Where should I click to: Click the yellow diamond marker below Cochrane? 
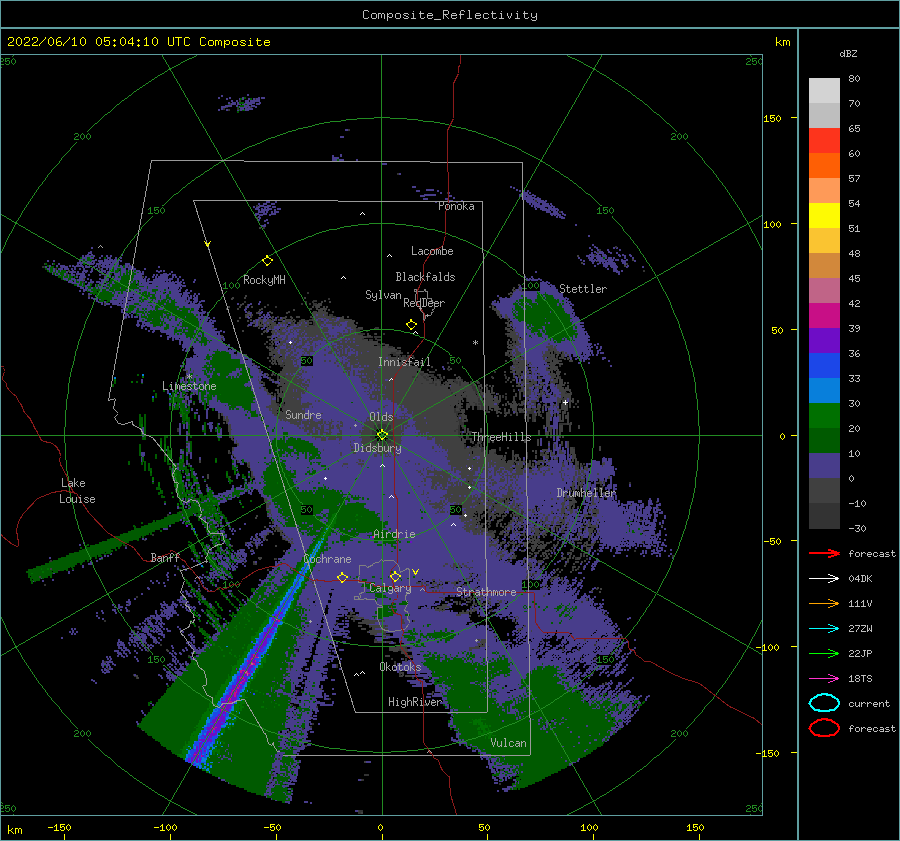(343, 577)
